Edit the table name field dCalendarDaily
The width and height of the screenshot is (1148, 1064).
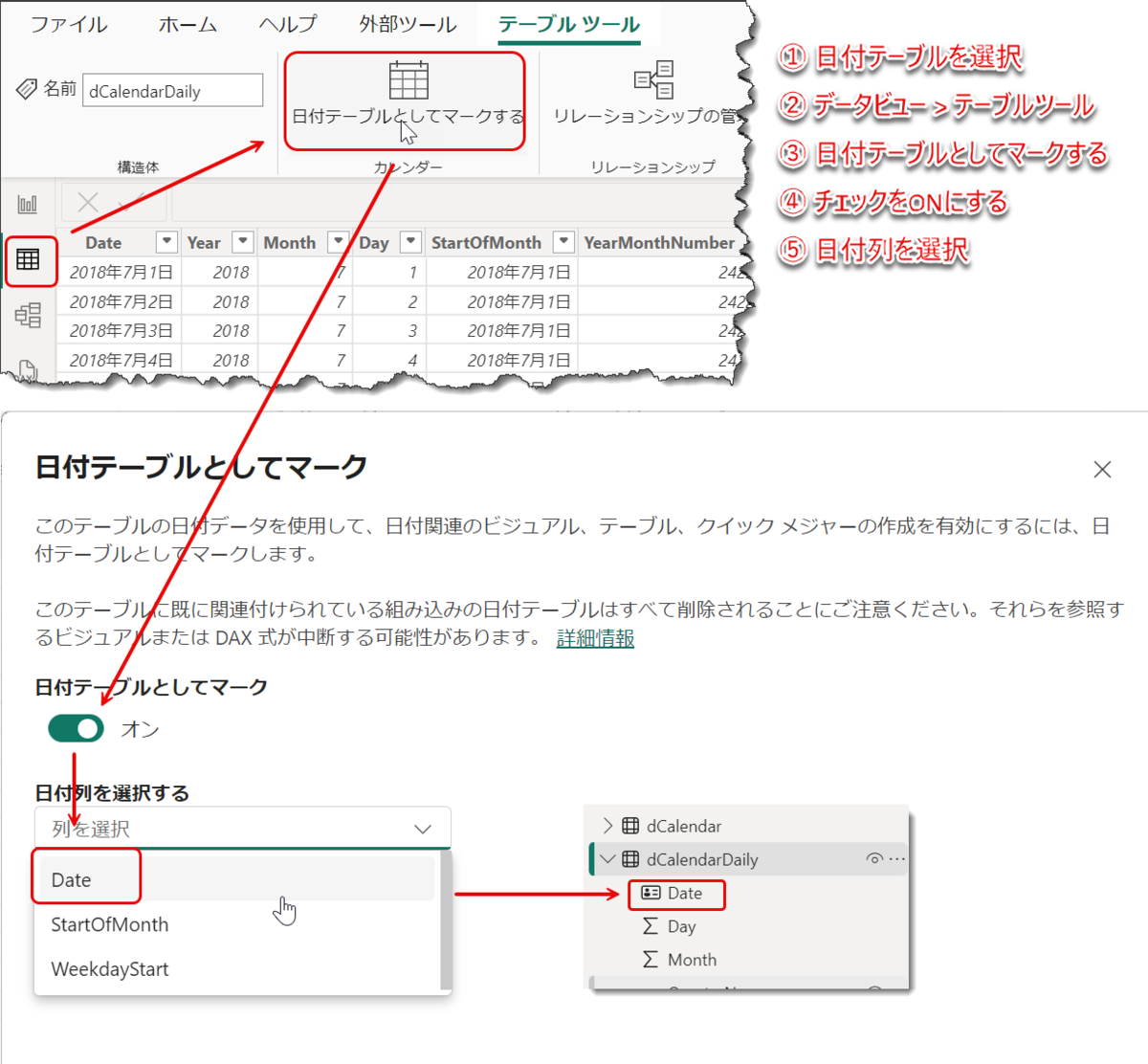pyautogui.click(x=173, y=91)
